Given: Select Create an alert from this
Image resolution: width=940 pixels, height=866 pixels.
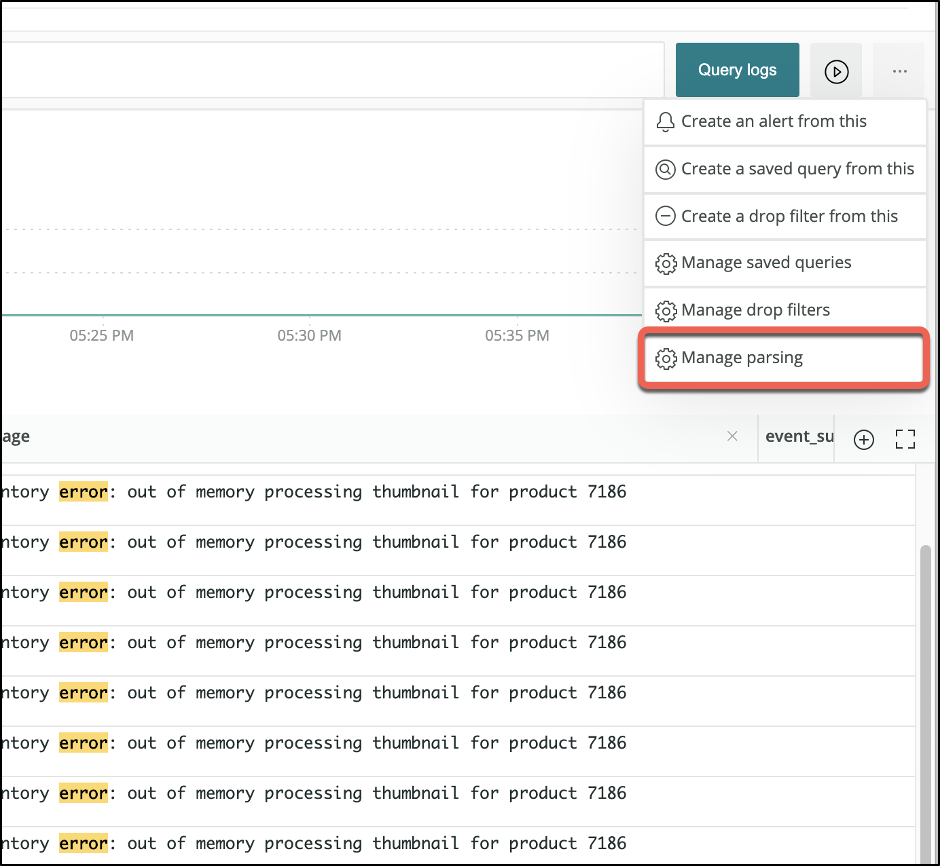Looking at the screenshot, I should 773,121.
